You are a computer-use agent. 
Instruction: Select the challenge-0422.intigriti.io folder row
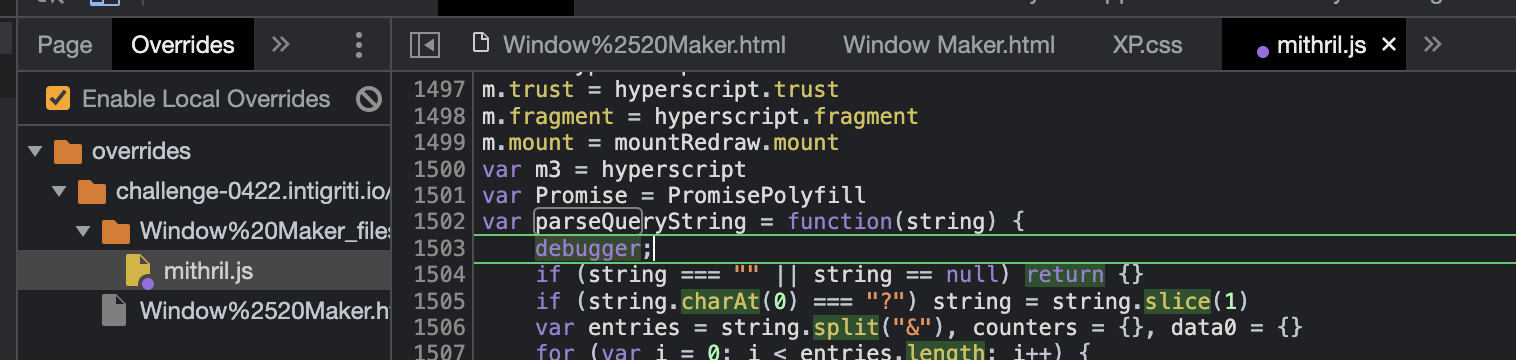tap(204, 191)
